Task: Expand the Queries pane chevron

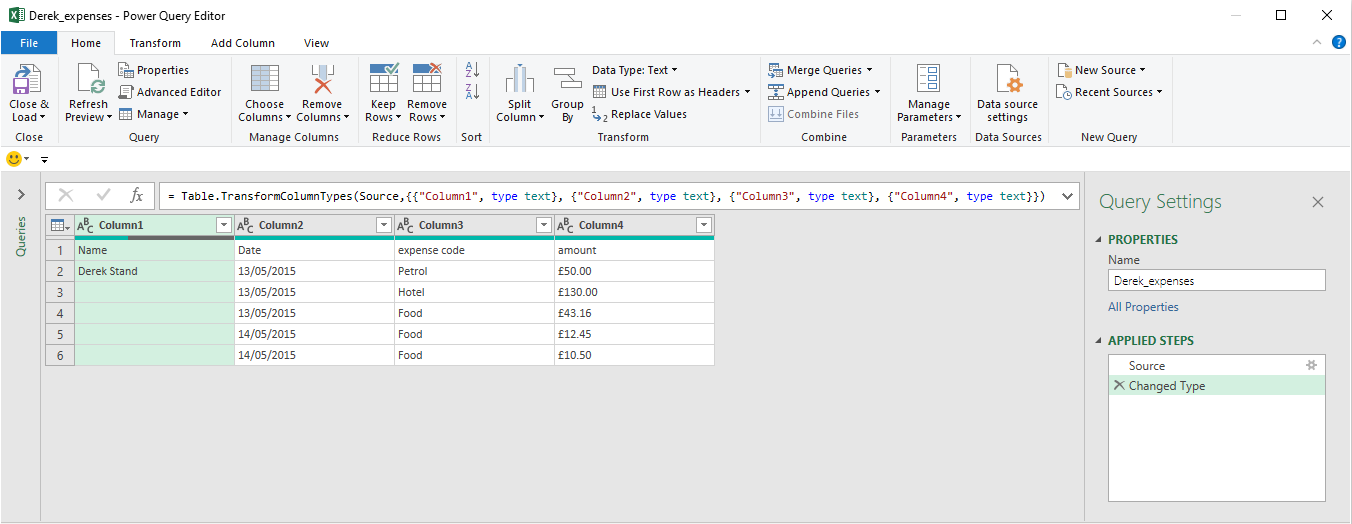Action: (x=21, y=195)
